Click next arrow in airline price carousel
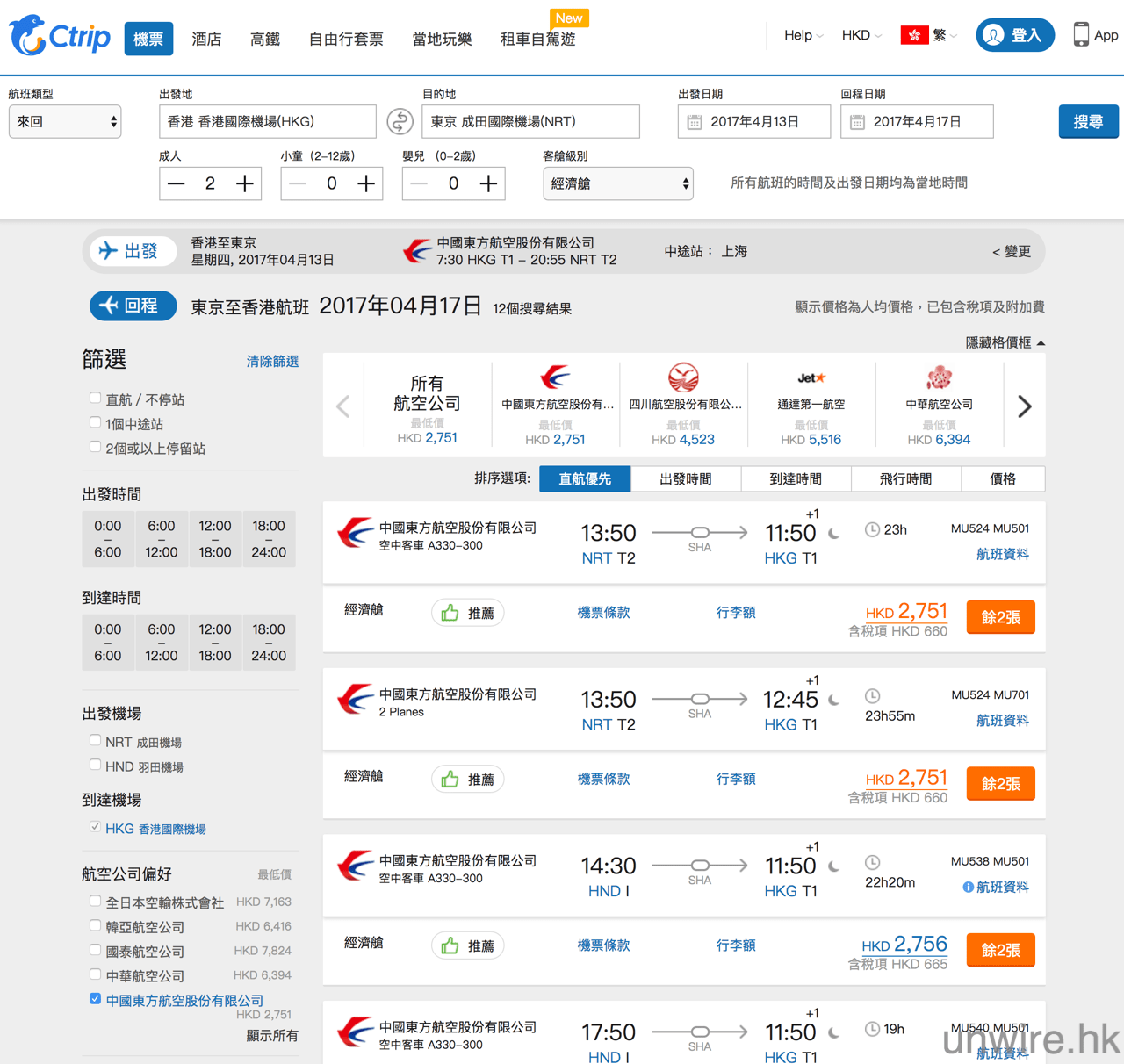Viewport: 1124px width, 1064px height. 1024,406
